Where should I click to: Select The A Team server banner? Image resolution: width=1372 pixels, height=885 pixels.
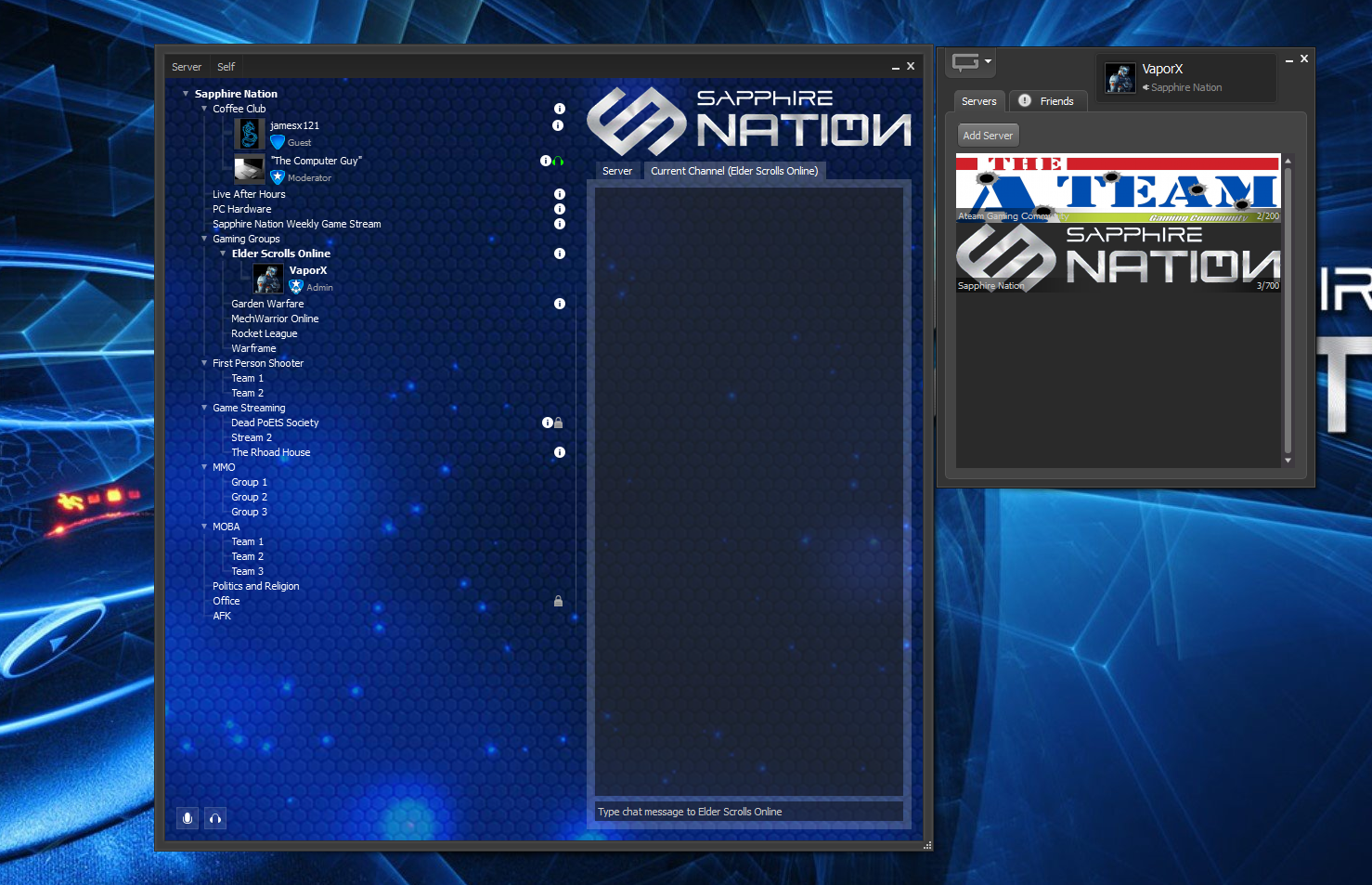[1119, 189]
